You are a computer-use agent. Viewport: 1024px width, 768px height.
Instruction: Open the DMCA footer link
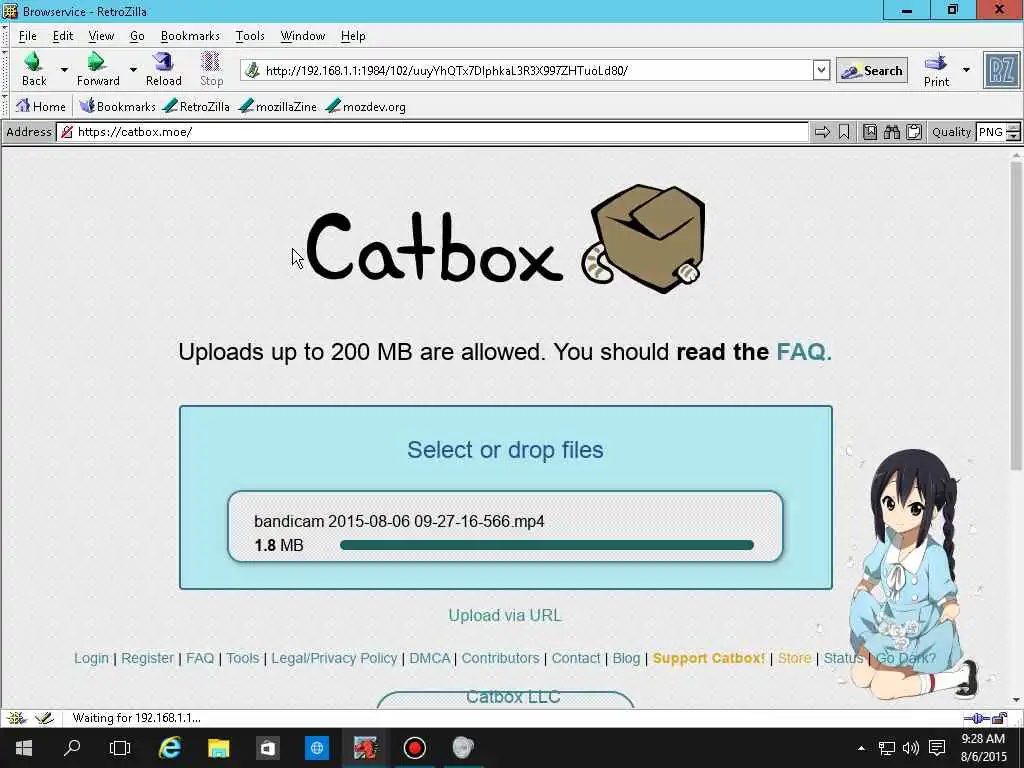(x=430, y=658)
